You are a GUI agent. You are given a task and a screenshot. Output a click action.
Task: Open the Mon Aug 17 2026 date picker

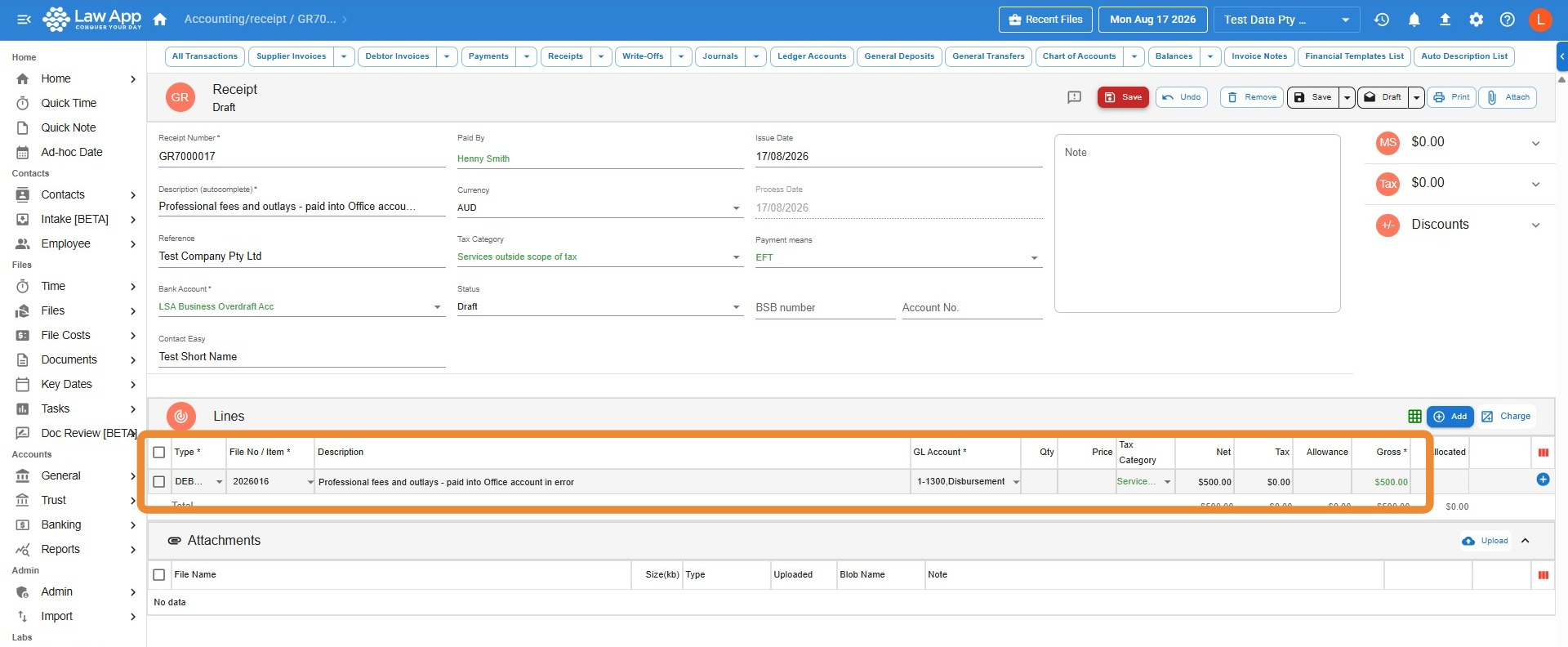(x=1152, y=20)
